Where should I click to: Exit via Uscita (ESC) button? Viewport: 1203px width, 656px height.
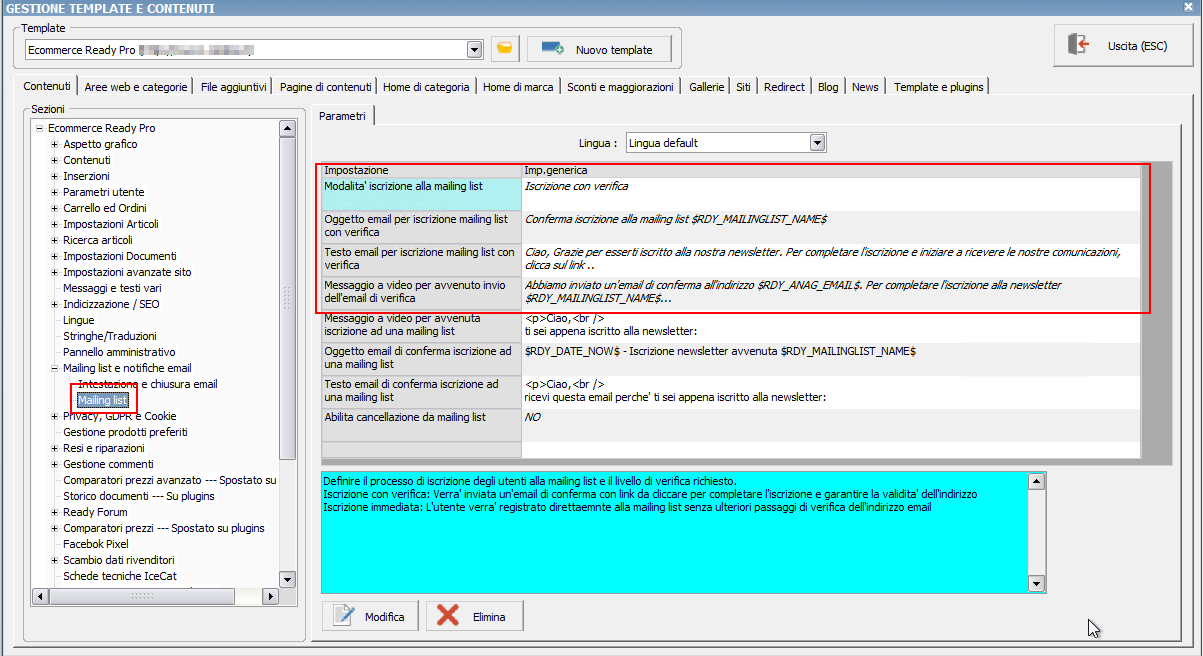[x=1124, y=46]
